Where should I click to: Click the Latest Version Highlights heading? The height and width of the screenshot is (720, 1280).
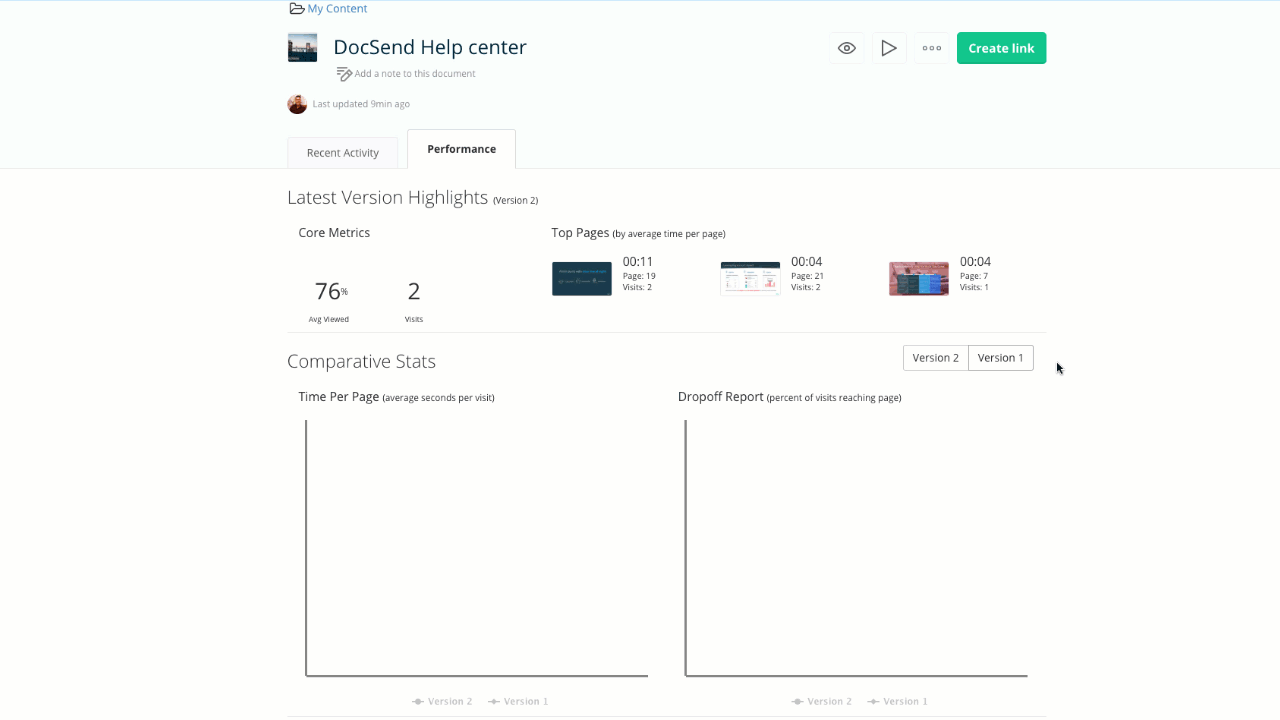click(x=387, y=198)
